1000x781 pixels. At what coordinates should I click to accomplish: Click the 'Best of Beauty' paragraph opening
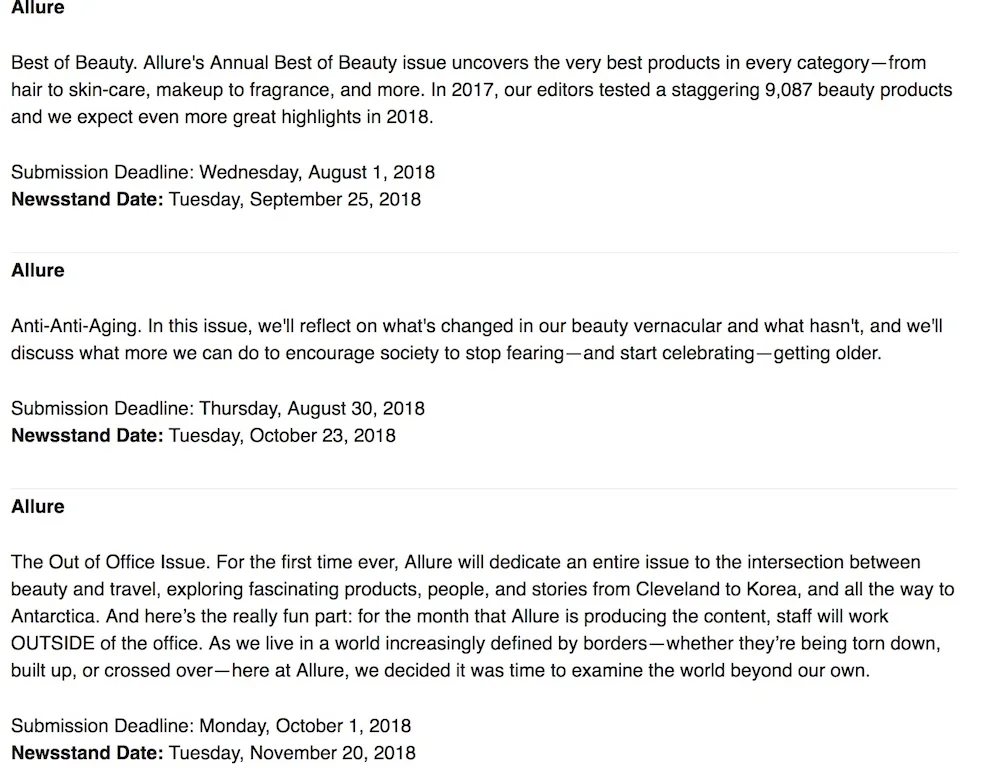click(73, 62)
